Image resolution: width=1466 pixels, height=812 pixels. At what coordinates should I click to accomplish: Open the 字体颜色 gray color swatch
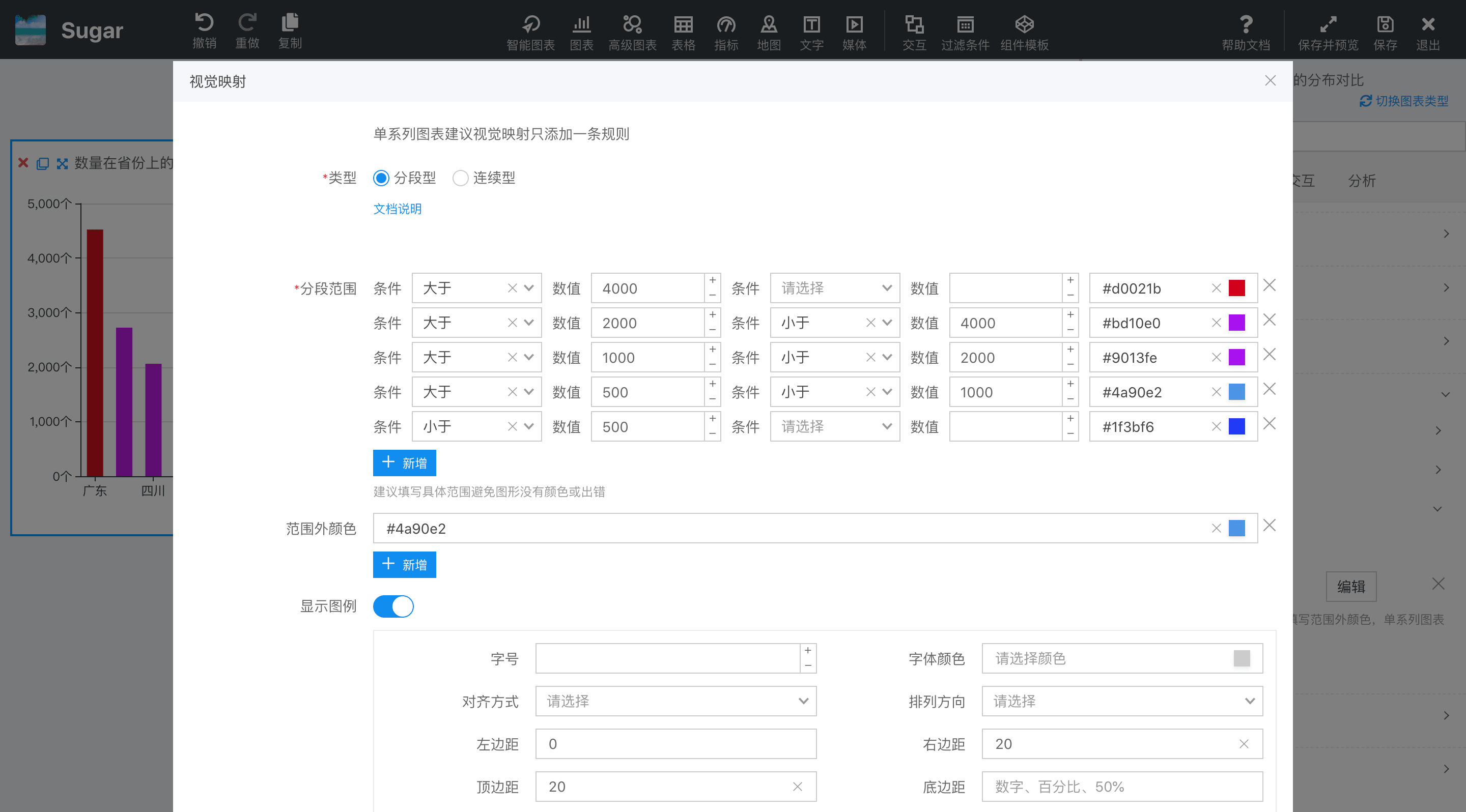[1241, 658]
